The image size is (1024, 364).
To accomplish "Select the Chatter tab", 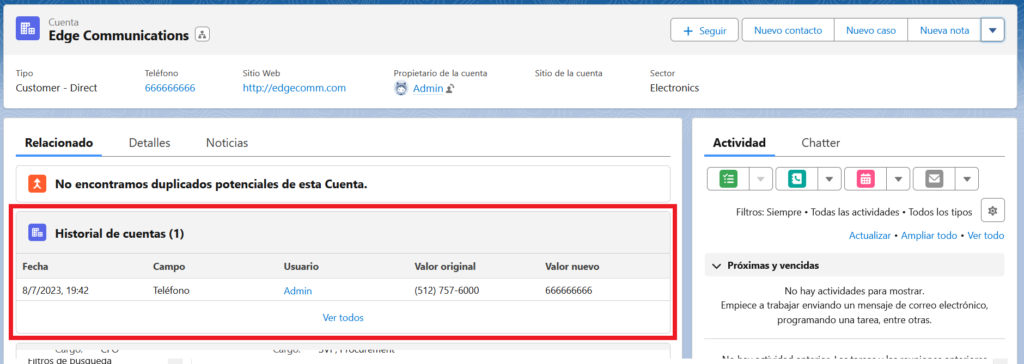I will point(821,142).
